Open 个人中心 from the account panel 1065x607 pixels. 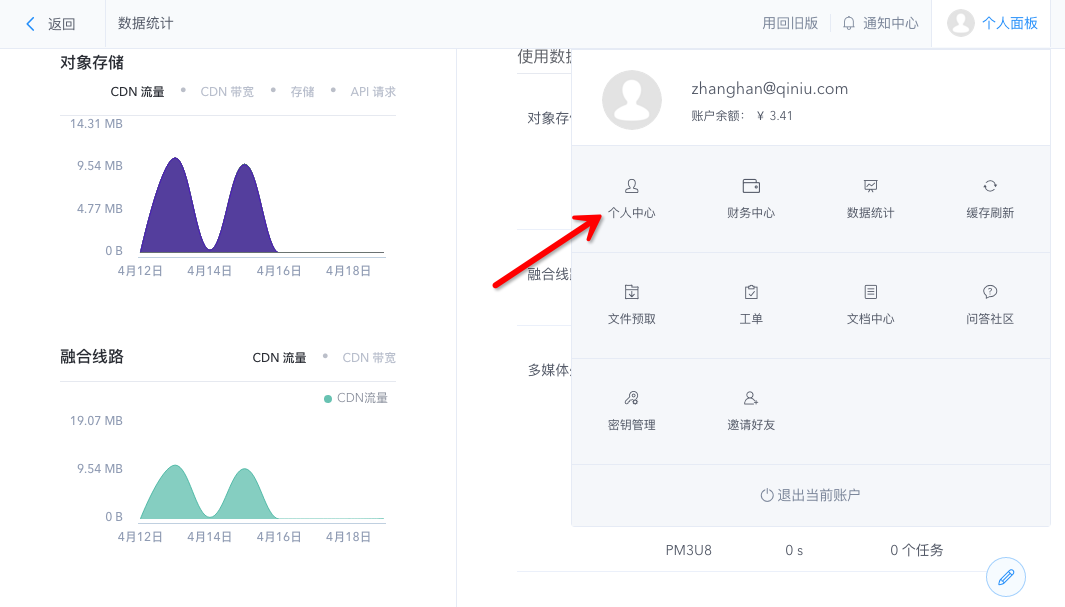(x=631, y=198)
